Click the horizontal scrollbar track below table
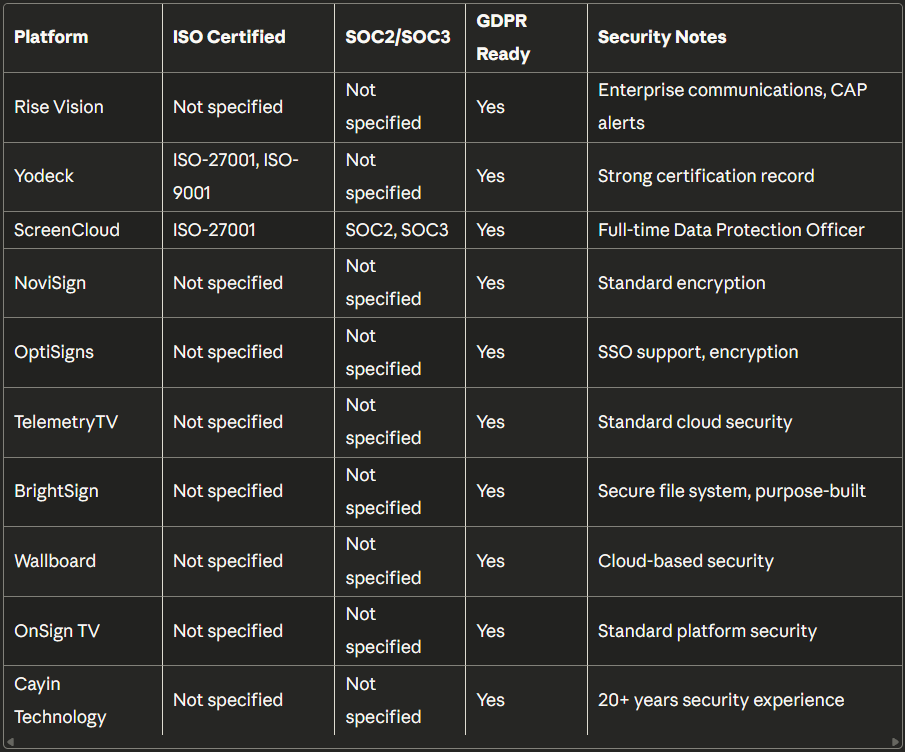Viewport: 905px width, 752px height. (452, 742)
